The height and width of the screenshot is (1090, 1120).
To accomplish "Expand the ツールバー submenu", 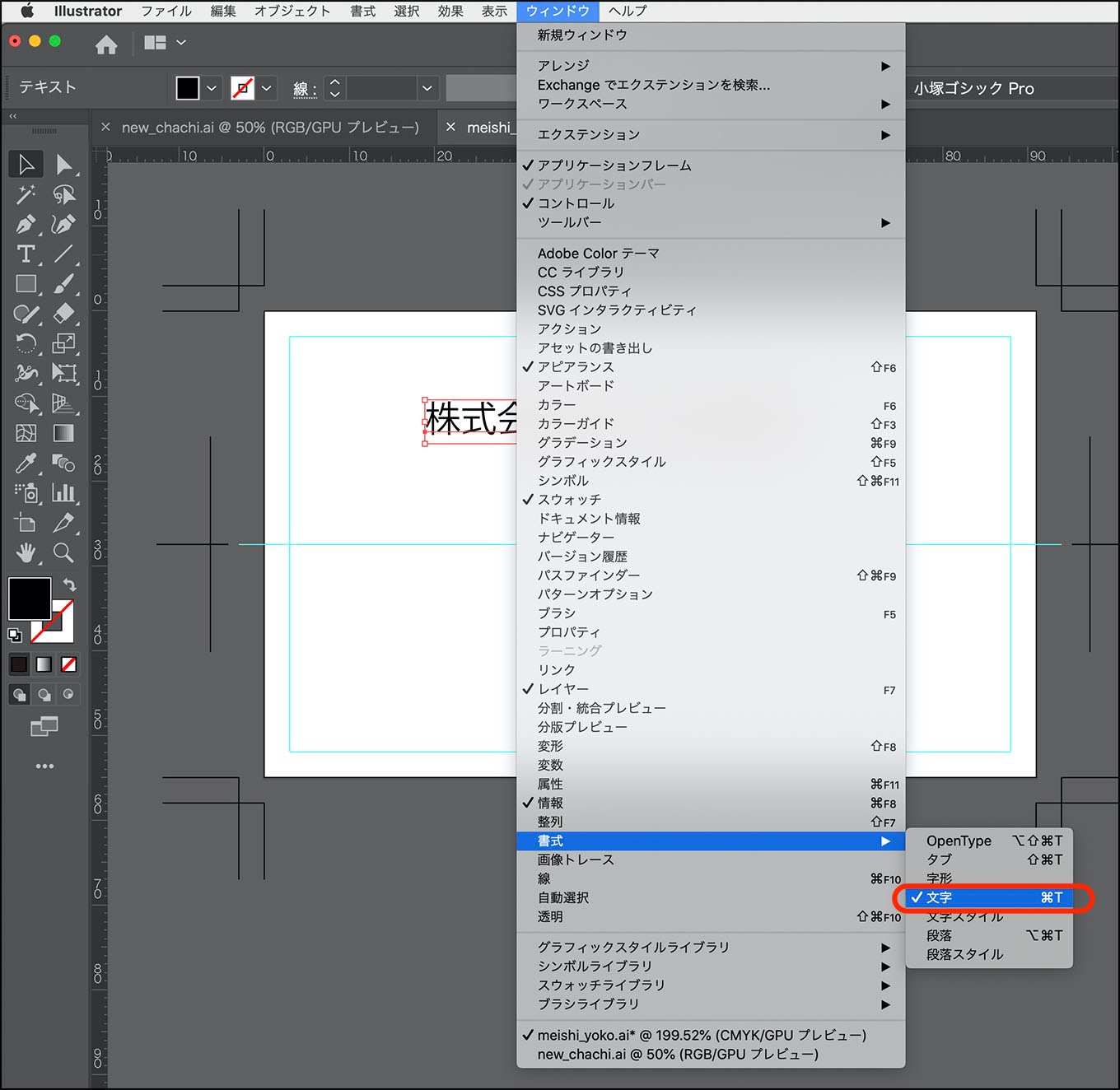I will click(x=711, y=222).
